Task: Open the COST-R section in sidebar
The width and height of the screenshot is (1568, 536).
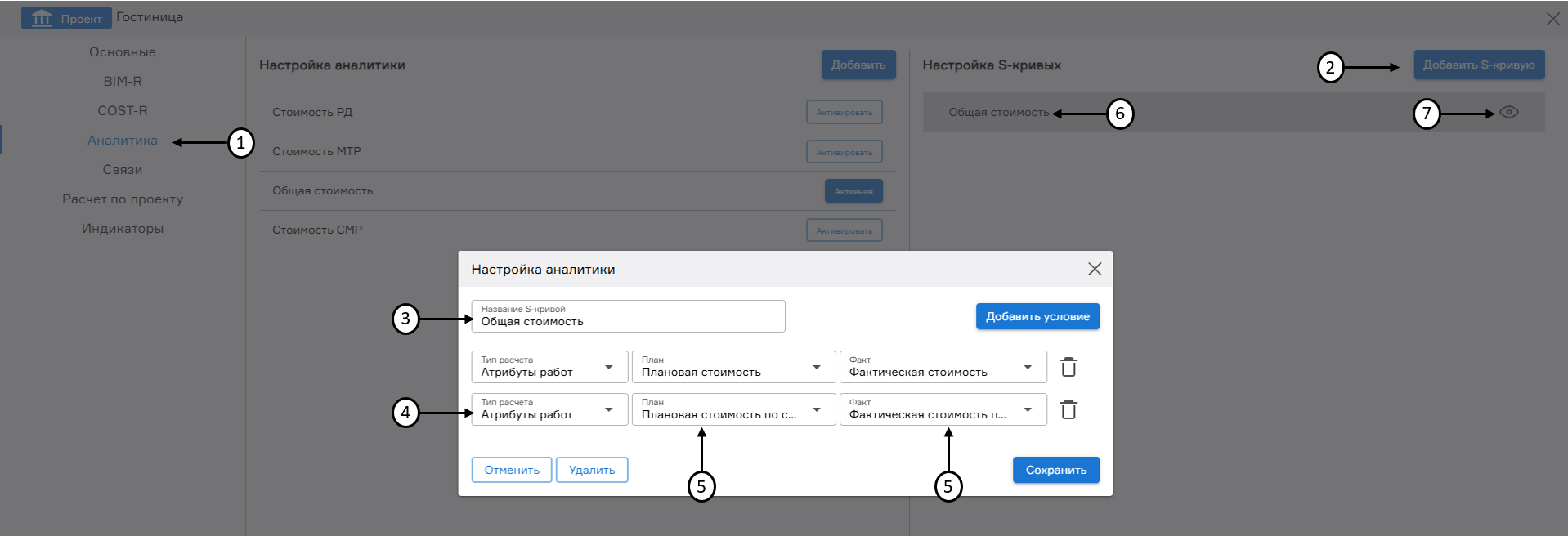Action: click(x=123, y=111)
